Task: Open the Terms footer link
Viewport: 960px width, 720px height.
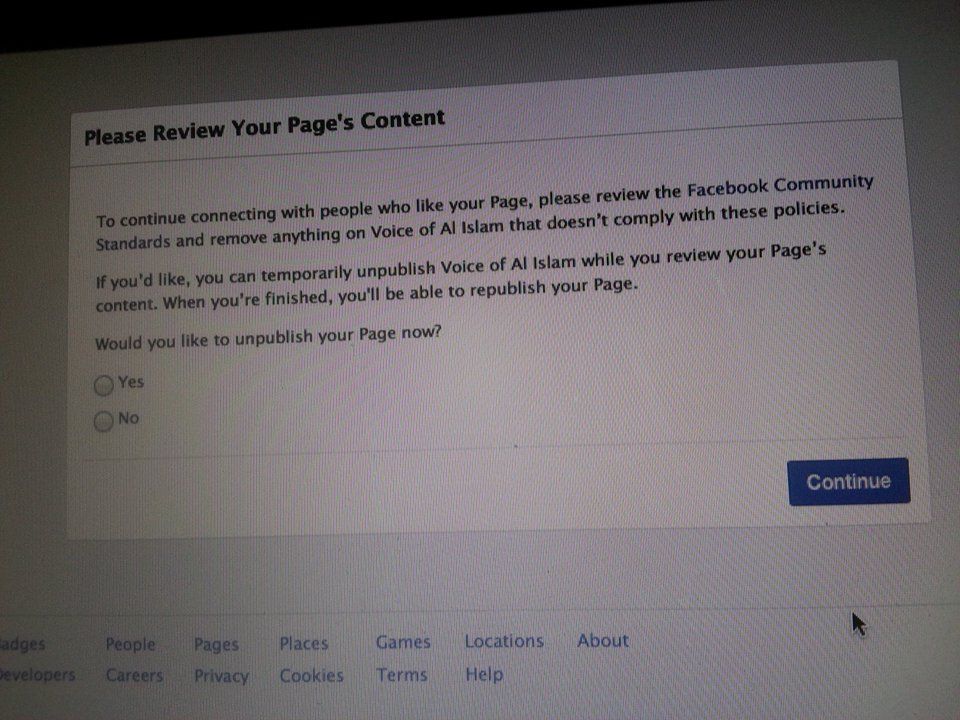Action: tap(402, 675)
